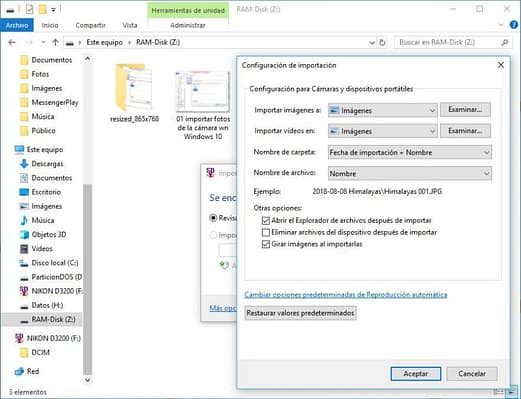The image size is (521, 399).
Task: Open the Red network icon
Action: (19, 371)
